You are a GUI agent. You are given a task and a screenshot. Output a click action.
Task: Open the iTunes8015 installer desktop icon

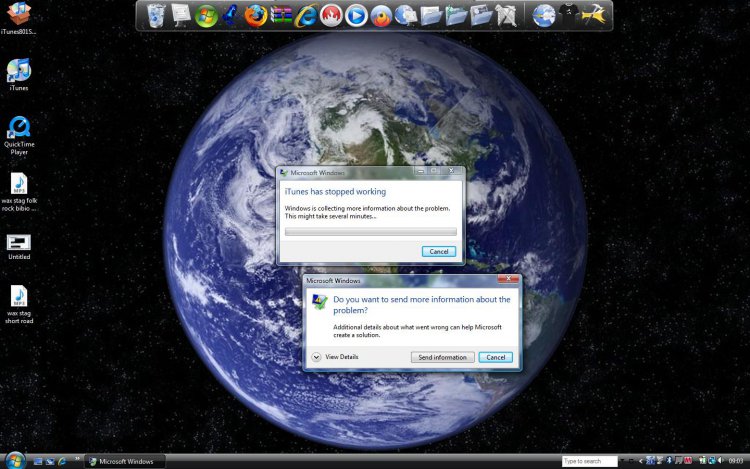(19, 18)
